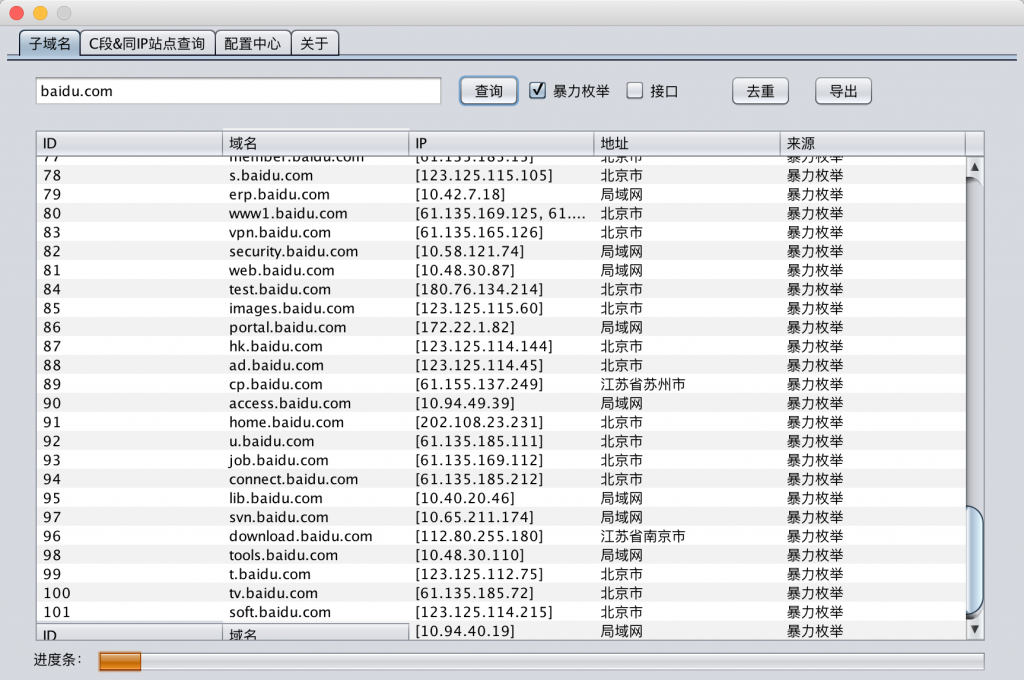The height and width of the screenshot is (680, 1024).
Task: Switch to the 子域名 tab
Action: pos(49,43)
